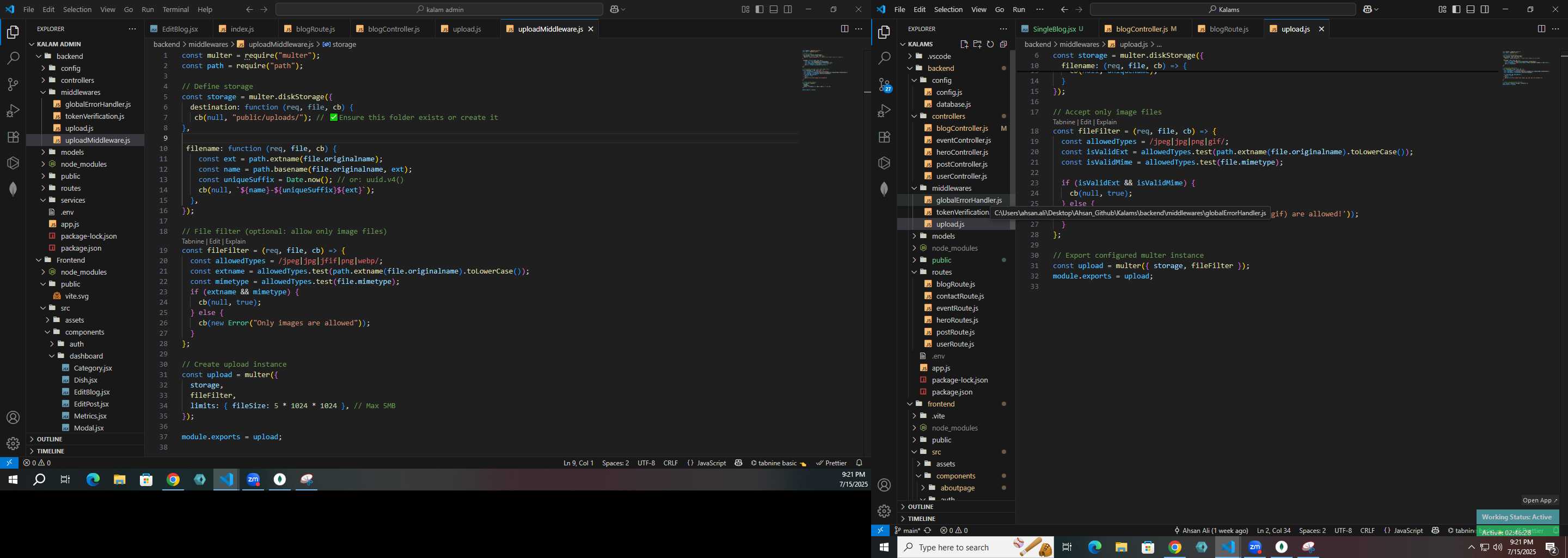Screen dimensions: 1568x558
Task: Click Open App link at right bottom
Action: coord(1540,501)
